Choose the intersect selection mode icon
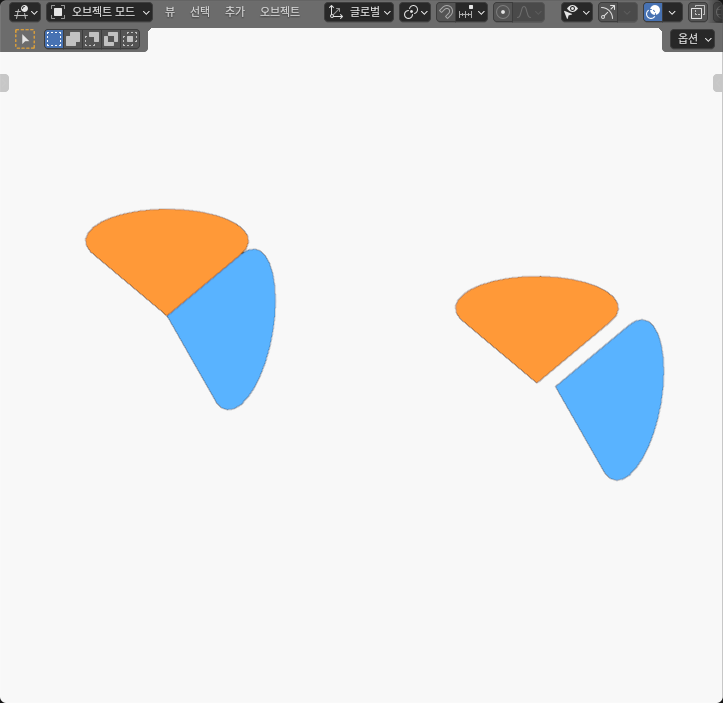This screenshot has width=723, height=703. click(130, 39)
